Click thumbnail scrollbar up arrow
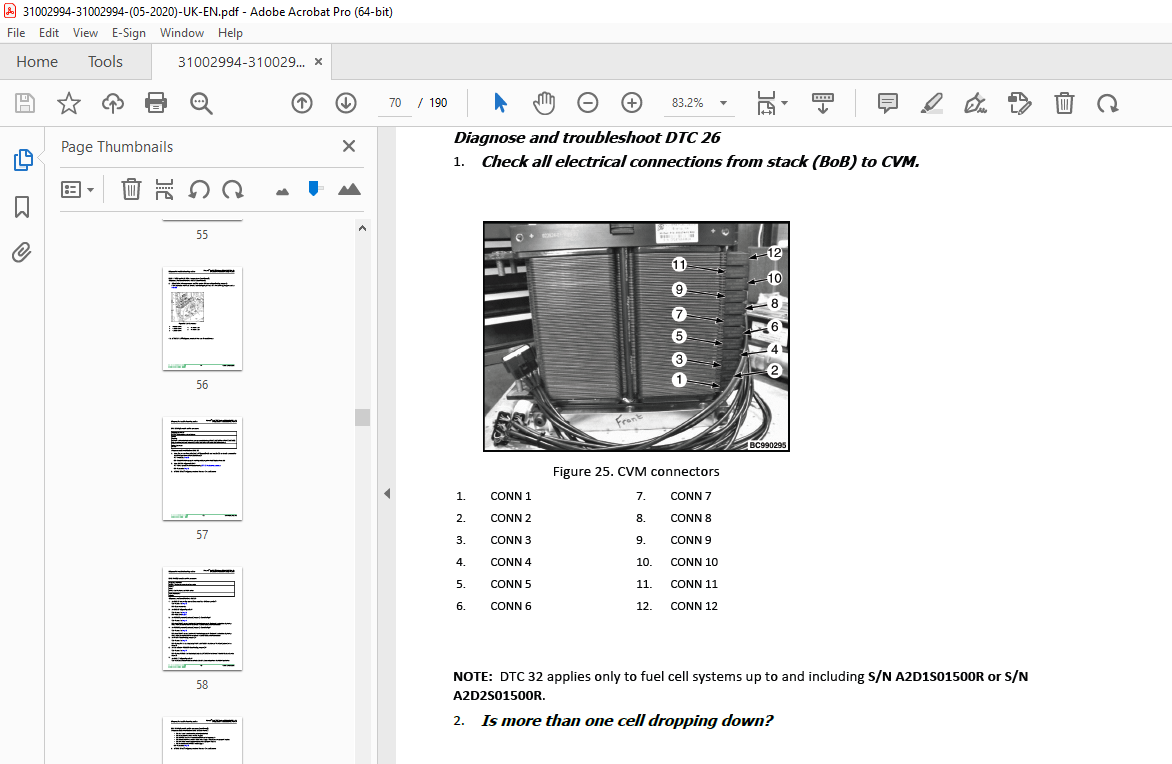The image size is (1172, 764). (x=363, y=229)
